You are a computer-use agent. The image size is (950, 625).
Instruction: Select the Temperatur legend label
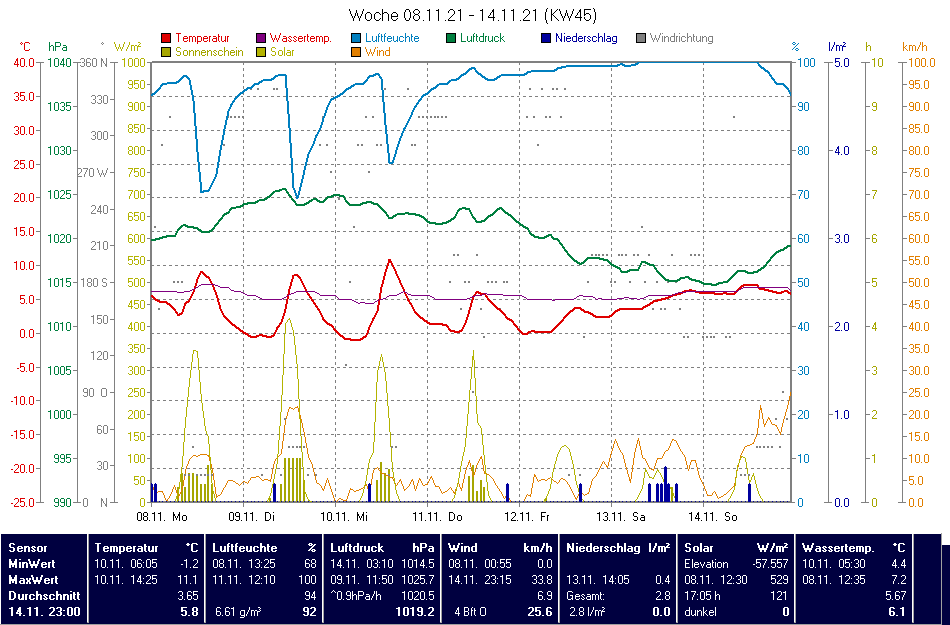202,38
